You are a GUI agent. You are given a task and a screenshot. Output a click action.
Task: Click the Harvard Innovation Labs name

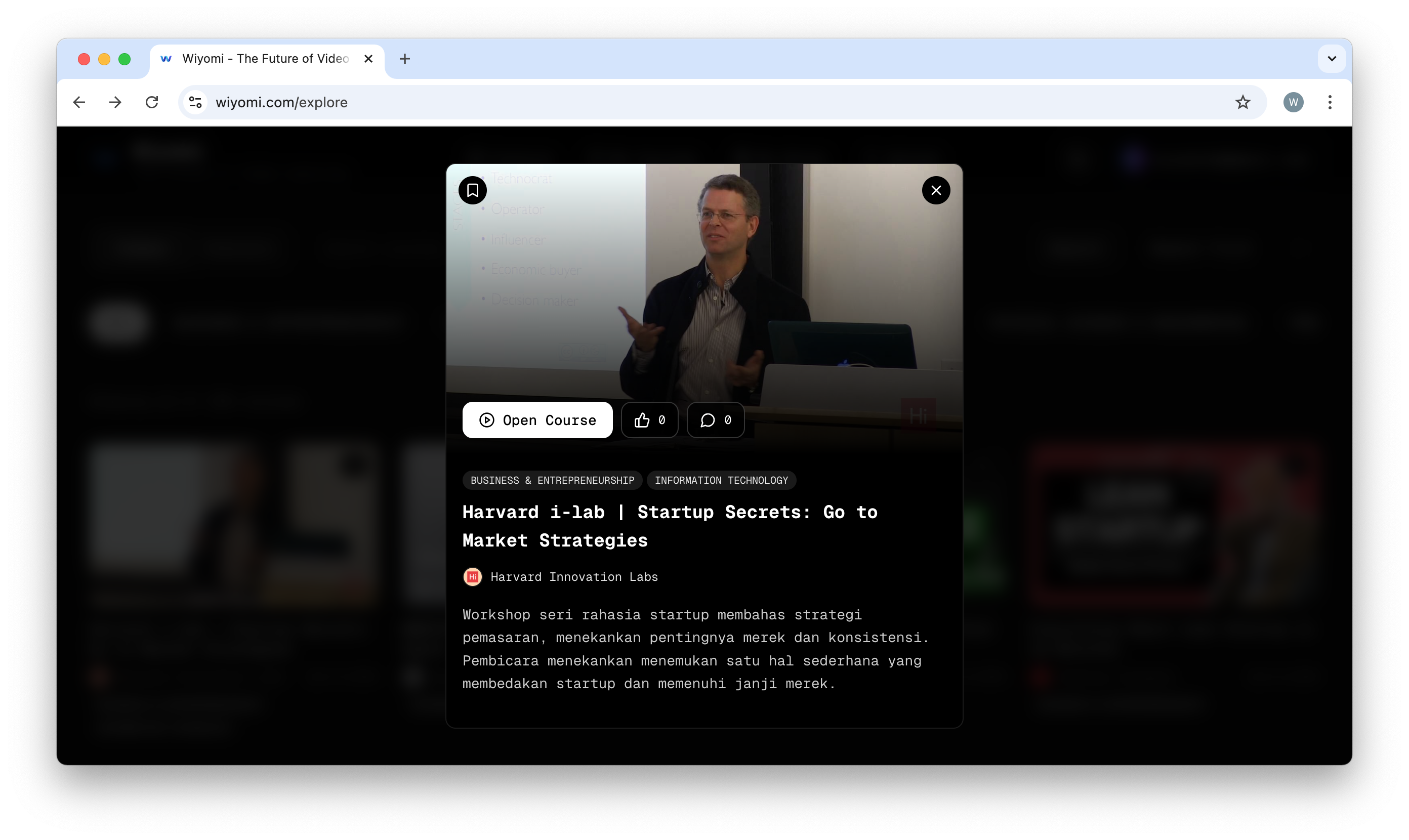573,577
